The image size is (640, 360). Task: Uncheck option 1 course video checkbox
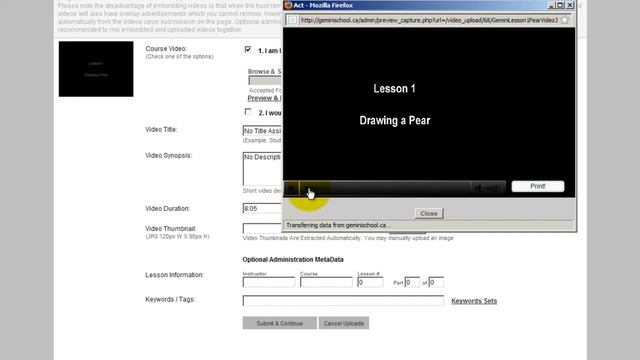(x=248, y=49)
